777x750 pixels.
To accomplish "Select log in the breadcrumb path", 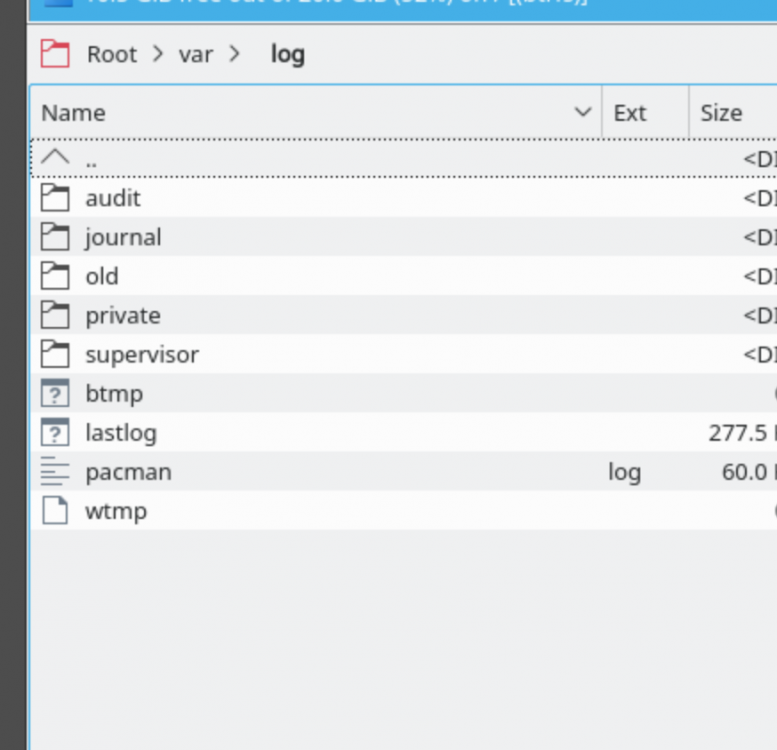I will 287,55.
